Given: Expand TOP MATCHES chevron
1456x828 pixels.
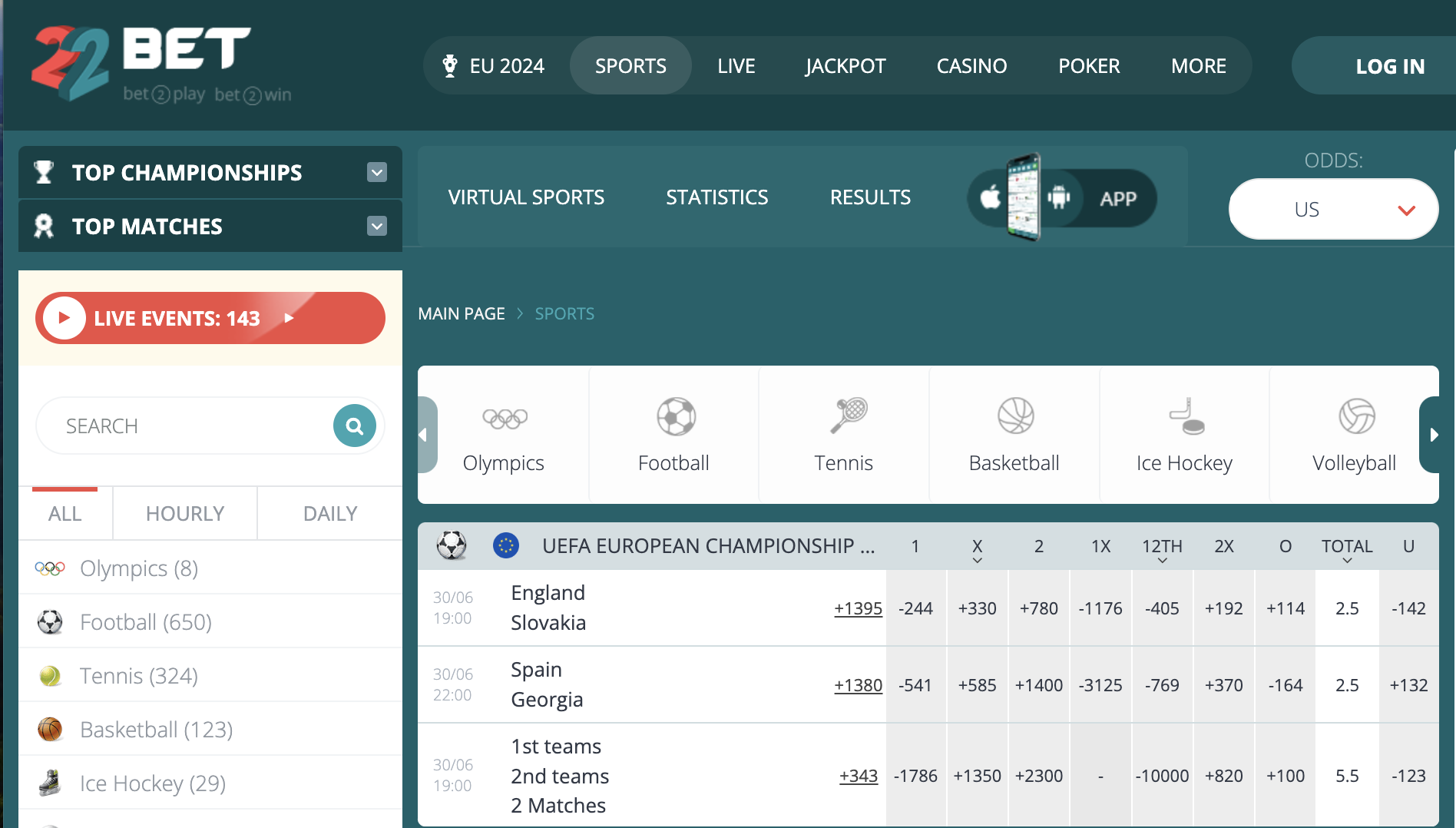Looking at the screenshot, I should 376,226.
